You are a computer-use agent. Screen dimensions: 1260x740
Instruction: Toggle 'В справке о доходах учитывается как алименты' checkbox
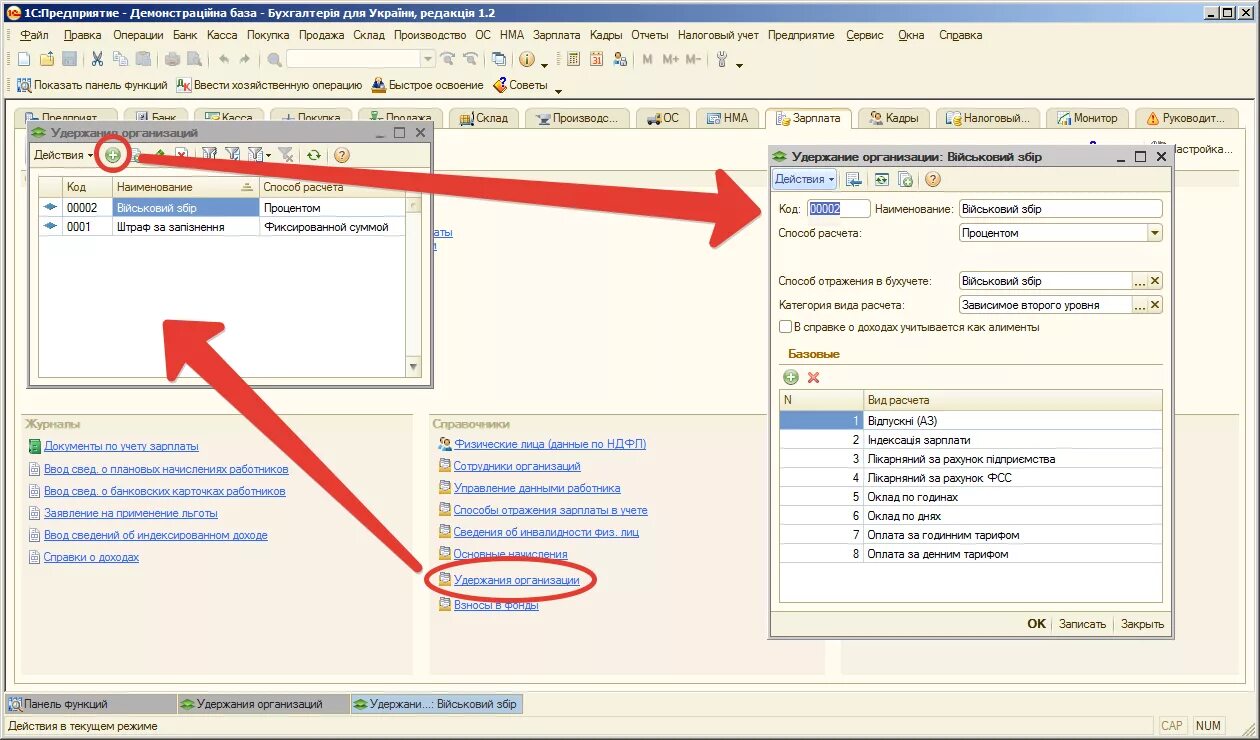(x=785, y=327)
